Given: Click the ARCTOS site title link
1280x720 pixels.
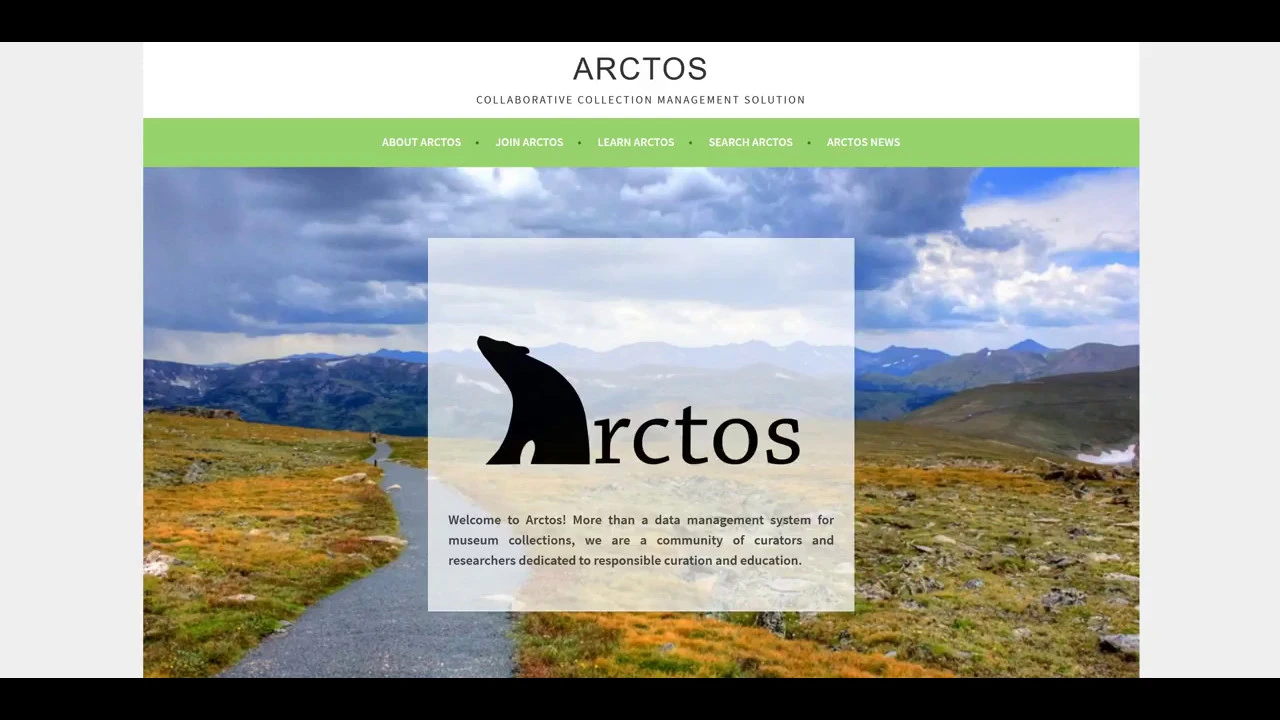Looking at the screenshot, I should (x=640, y=69).
